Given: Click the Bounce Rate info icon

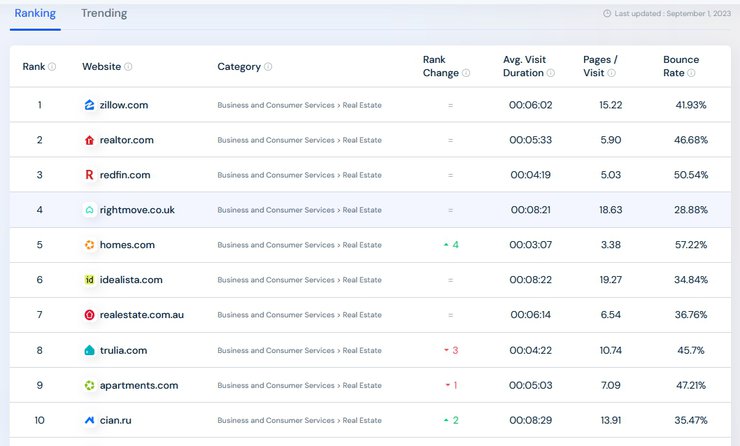Looking at the screenshot, I should coord(691,73).
